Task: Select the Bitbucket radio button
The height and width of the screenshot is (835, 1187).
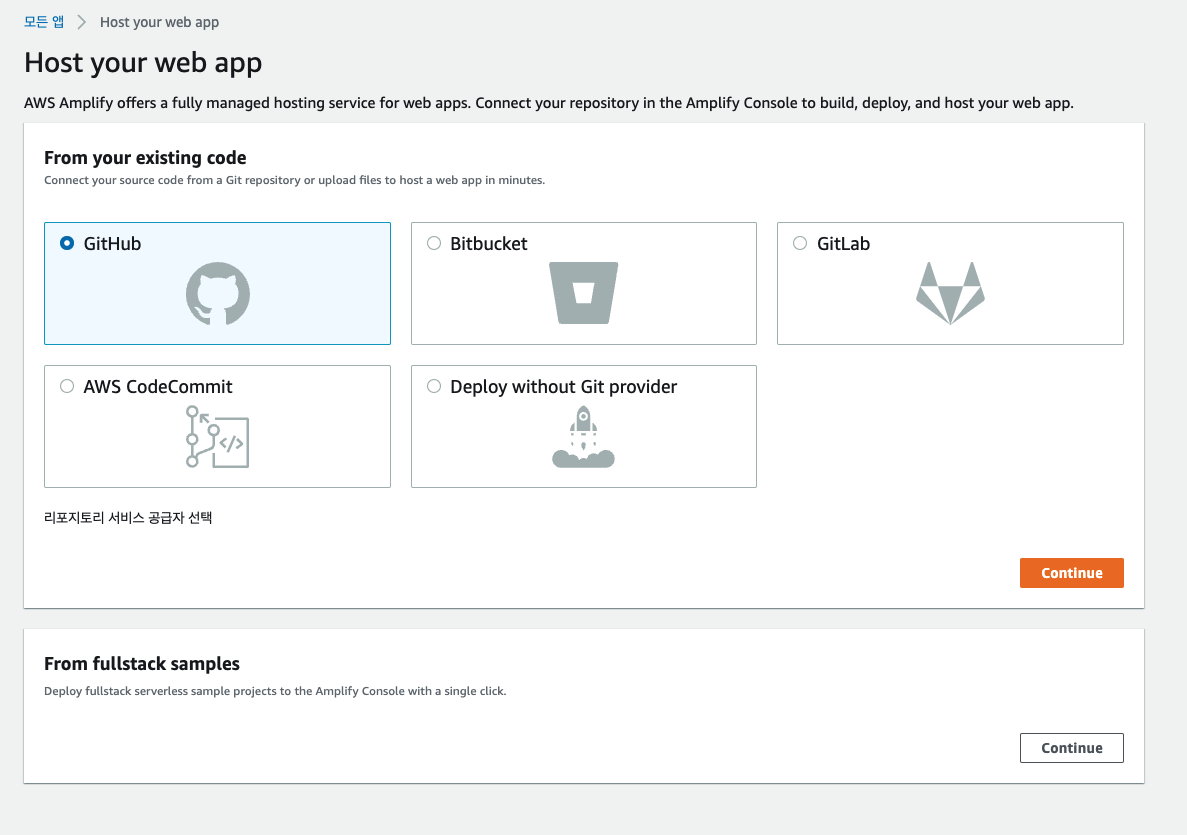Action: click(x=434, y=243)
